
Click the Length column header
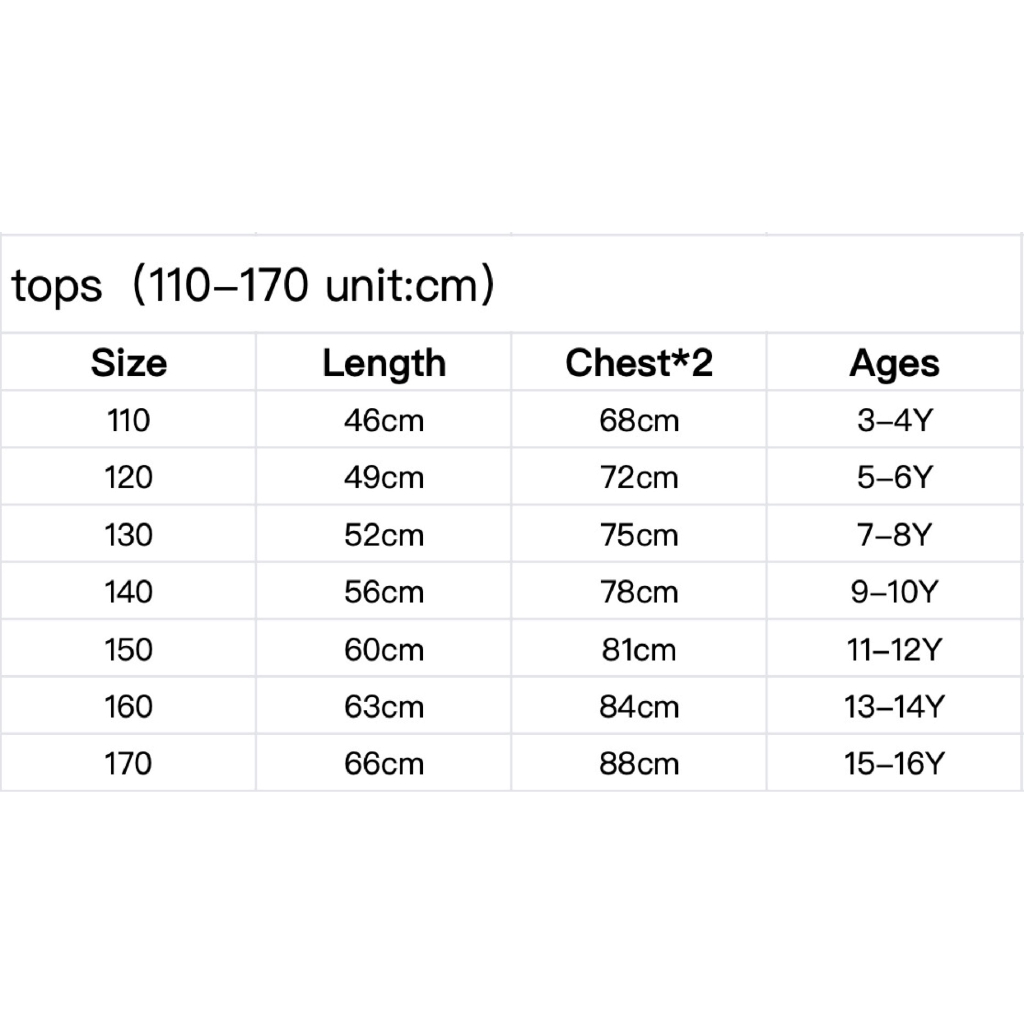[x=384, y=363]
